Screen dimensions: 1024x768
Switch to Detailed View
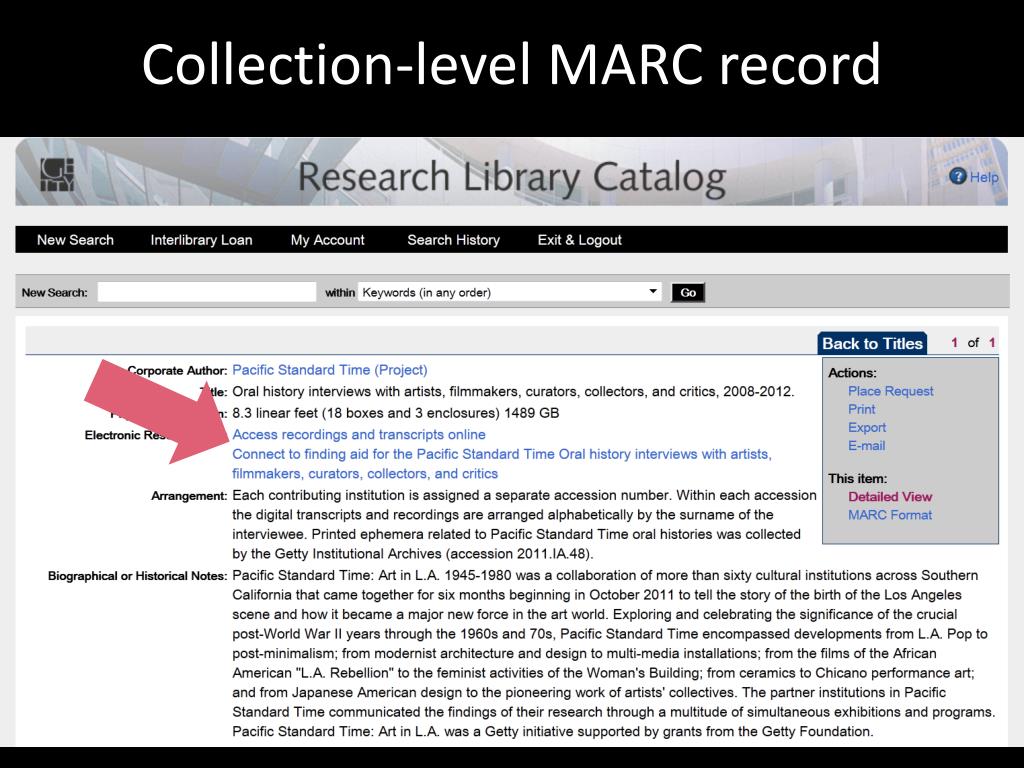[889, 497]
